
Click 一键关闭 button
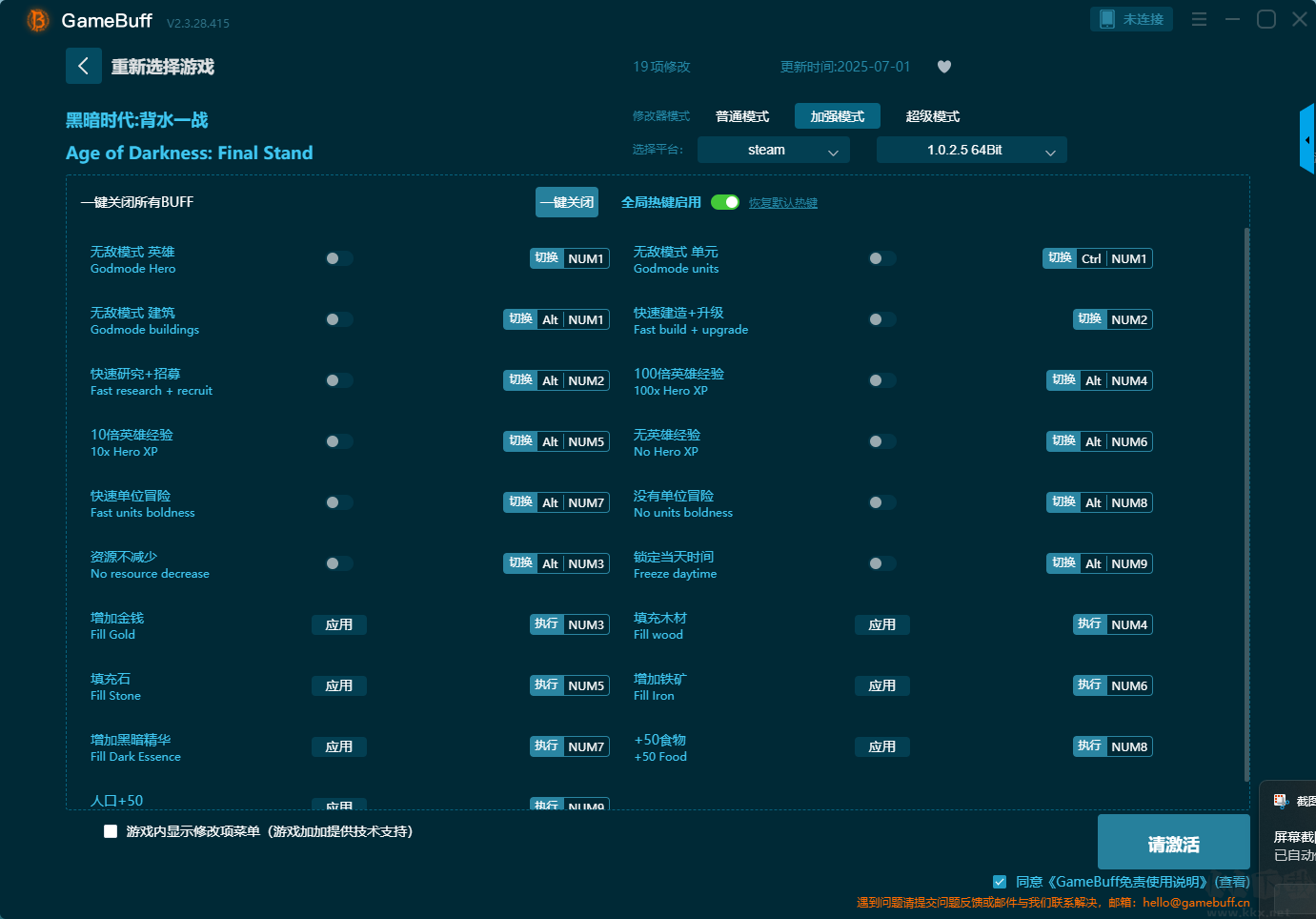click(x=567, y=202)
